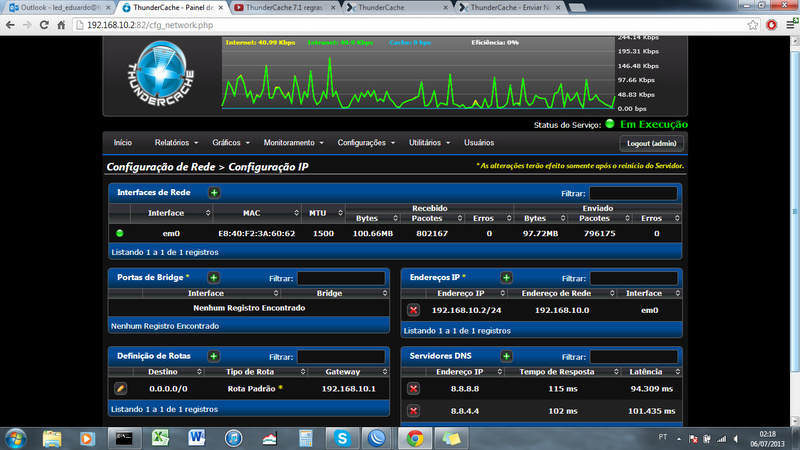Add a bridge port with plus icon
Image resolution: width=800 pixels, height=450 pixels.
pos(214,278)
